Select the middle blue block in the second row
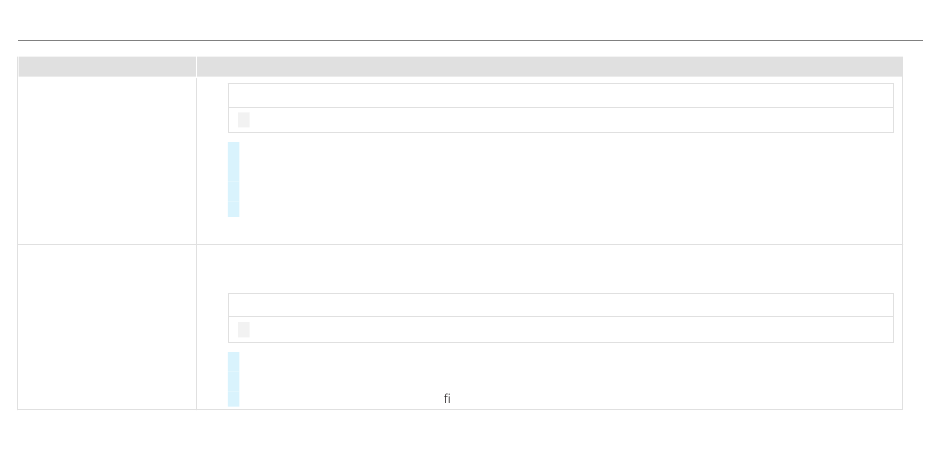Screen dimensions: 950x475 (233, 382)
